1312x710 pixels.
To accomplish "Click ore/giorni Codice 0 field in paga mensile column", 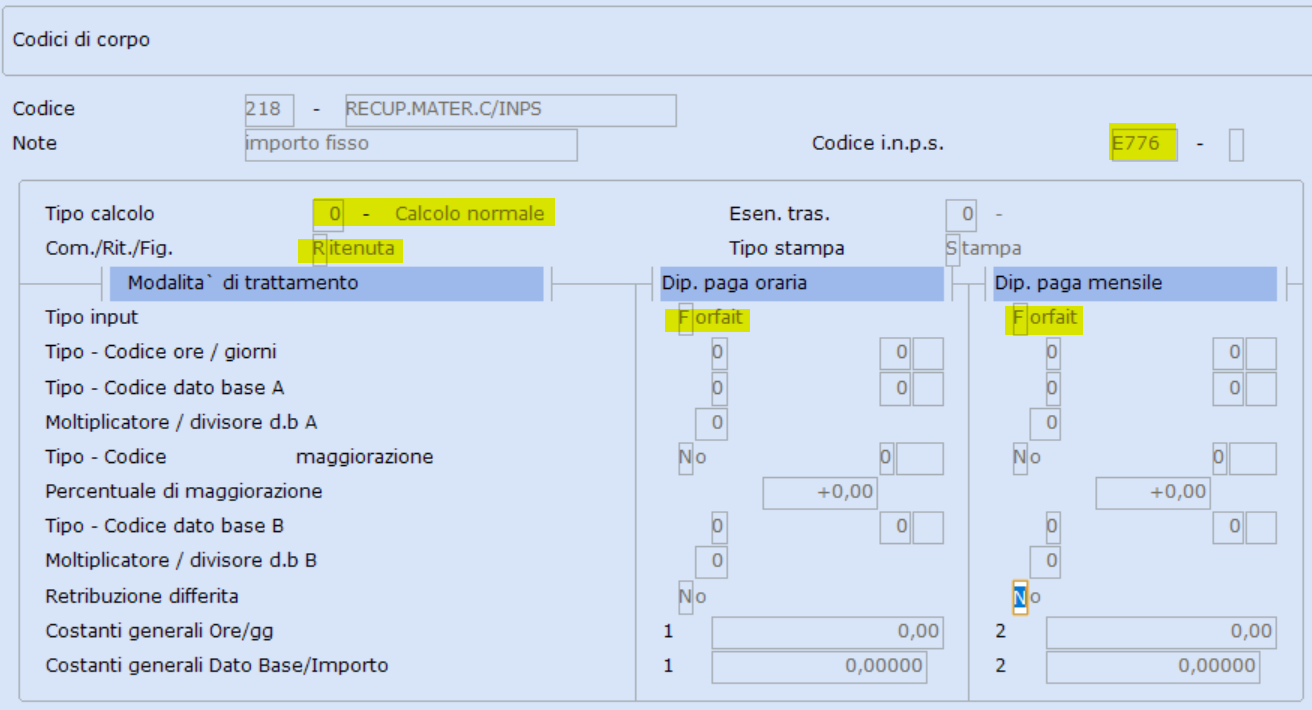I will pyautogui.click(x=1227, y=353).
